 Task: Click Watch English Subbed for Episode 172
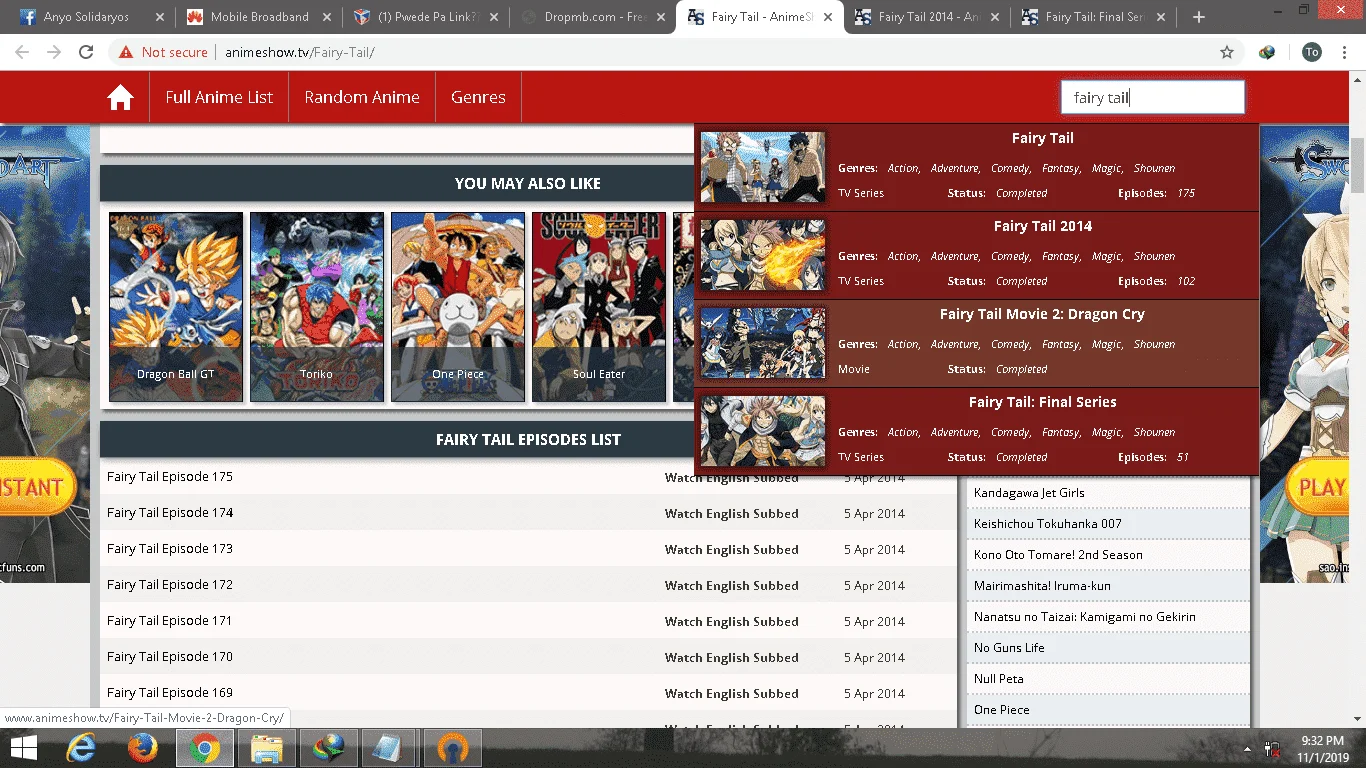tap(732, 586)
